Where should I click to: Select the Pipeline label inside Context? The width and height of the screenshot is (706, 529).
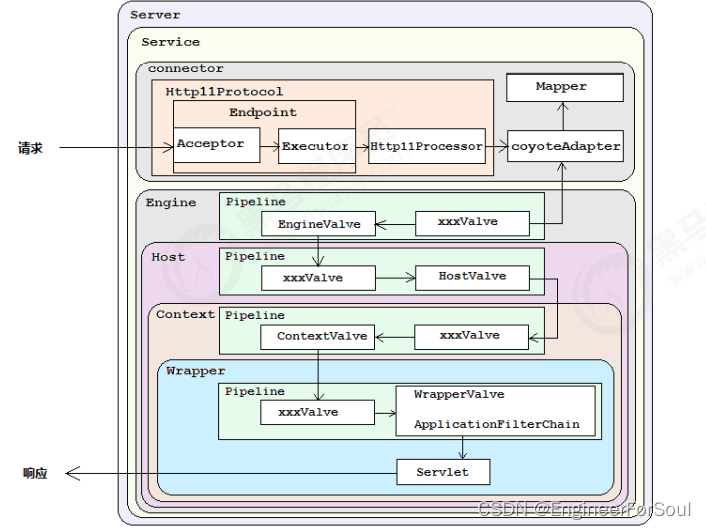point(255,315)
